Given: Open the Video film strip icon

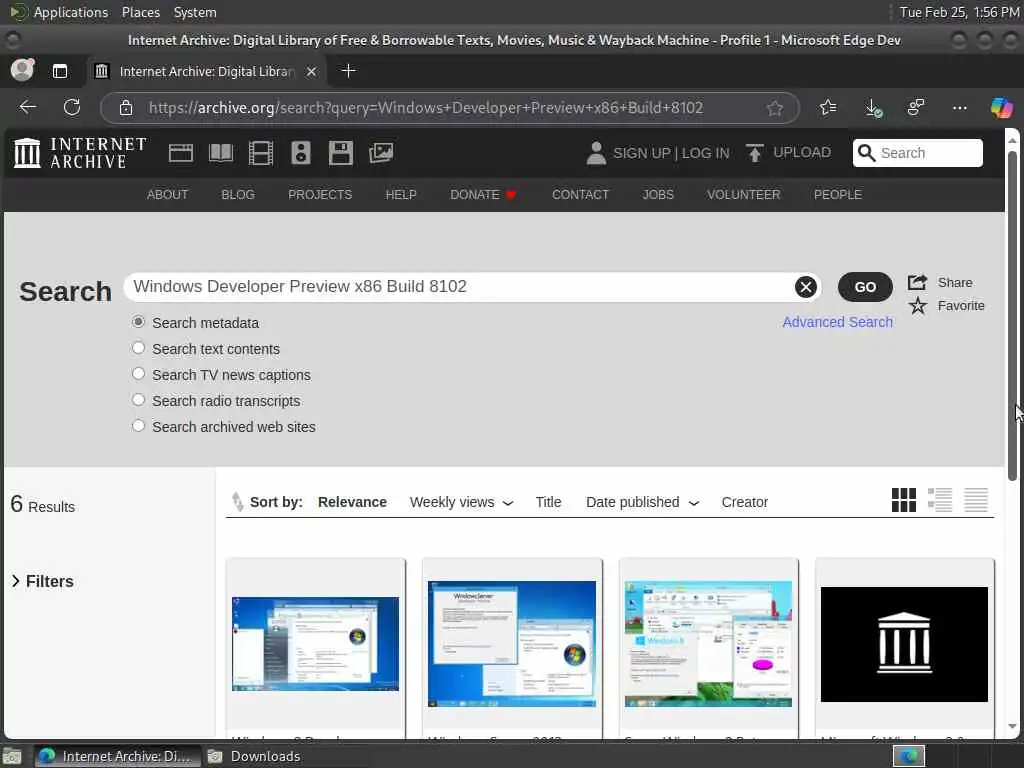Looking at the screenshot, I should click(261, 153).
